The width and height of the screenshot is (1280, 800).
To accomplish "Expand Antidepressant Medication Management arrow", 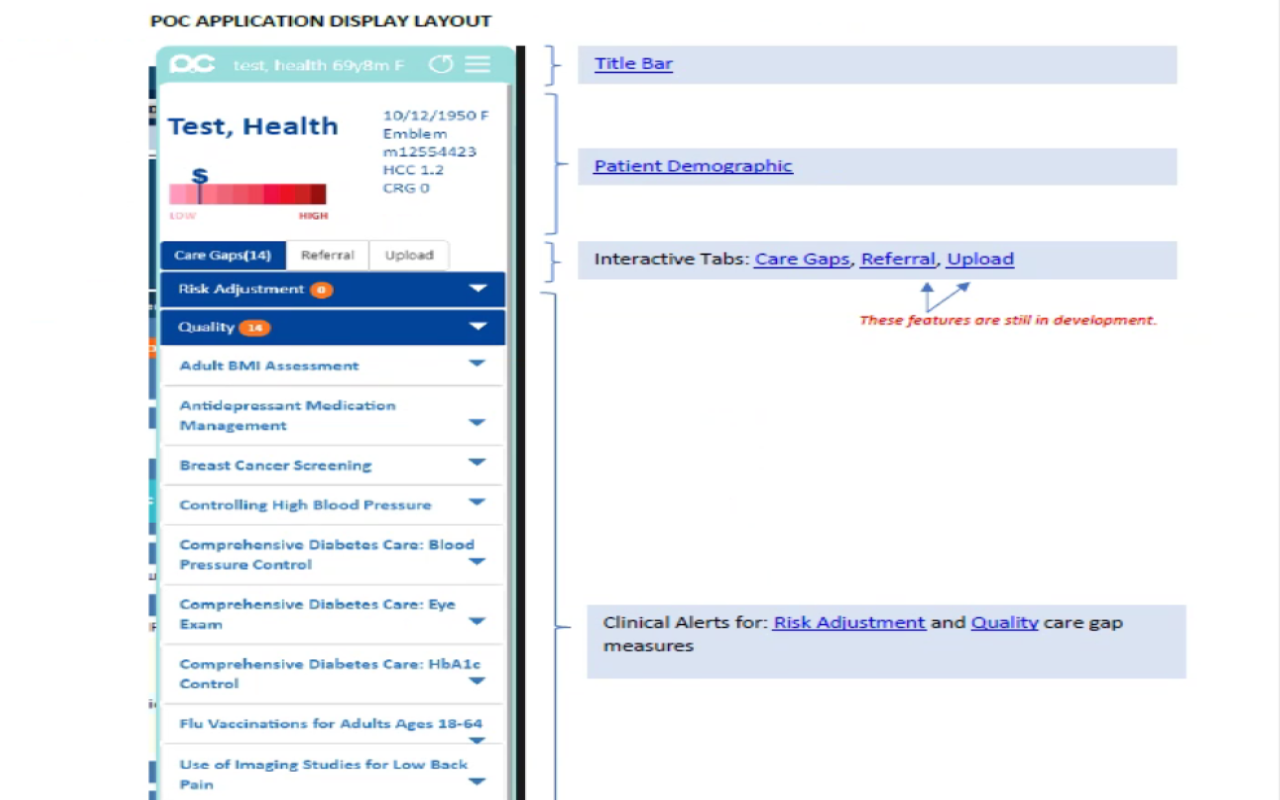I will coord(477,423).
